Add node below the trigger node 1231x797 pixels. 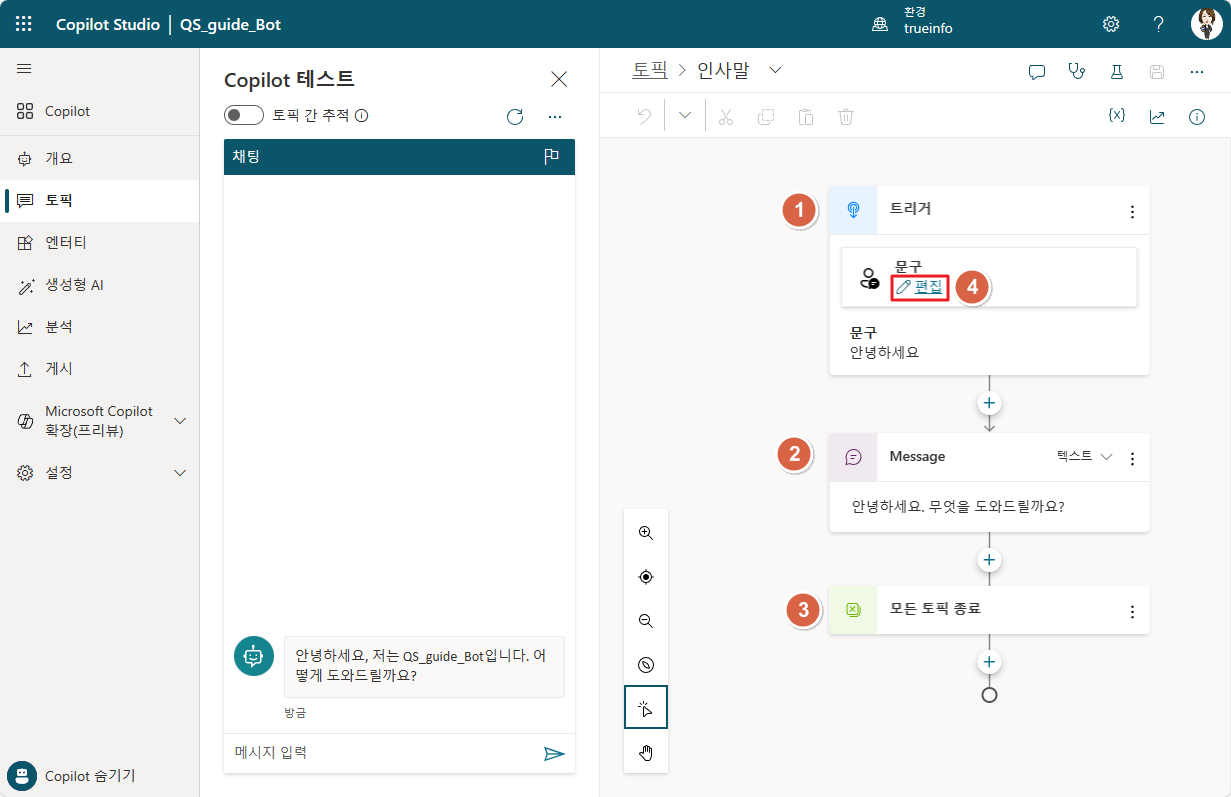pos(989,403)
